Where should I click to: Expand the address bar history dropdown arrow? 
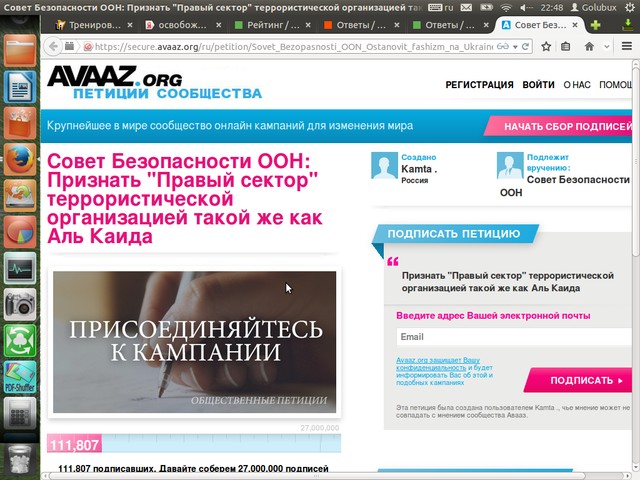tap(515, 47)
